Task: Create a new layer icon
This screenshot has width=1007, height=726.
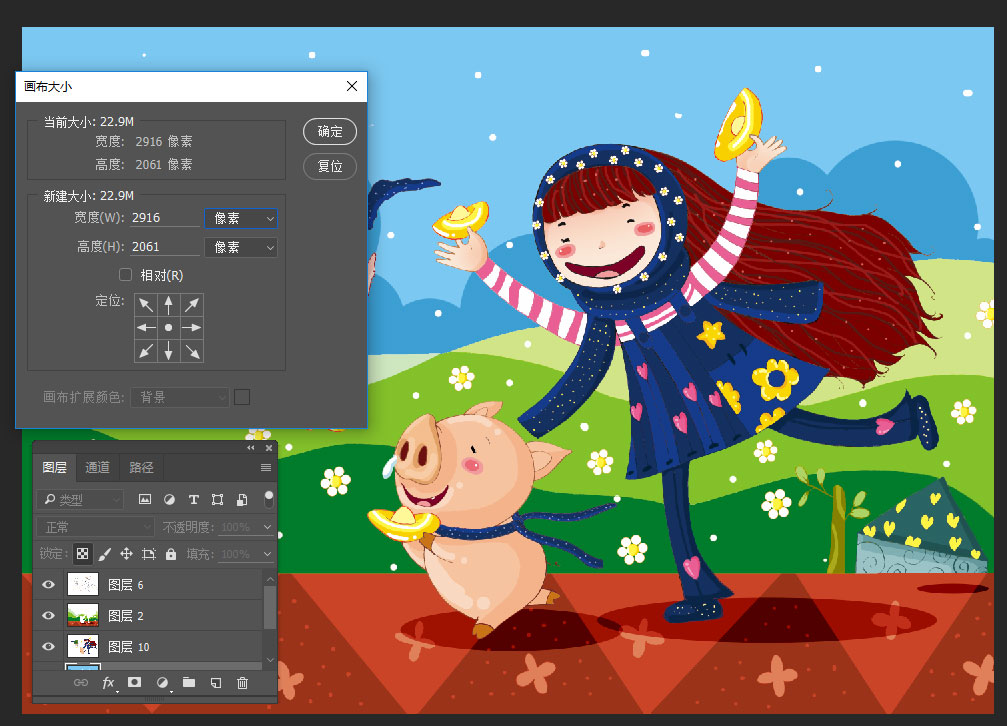Action: [216, 682]
